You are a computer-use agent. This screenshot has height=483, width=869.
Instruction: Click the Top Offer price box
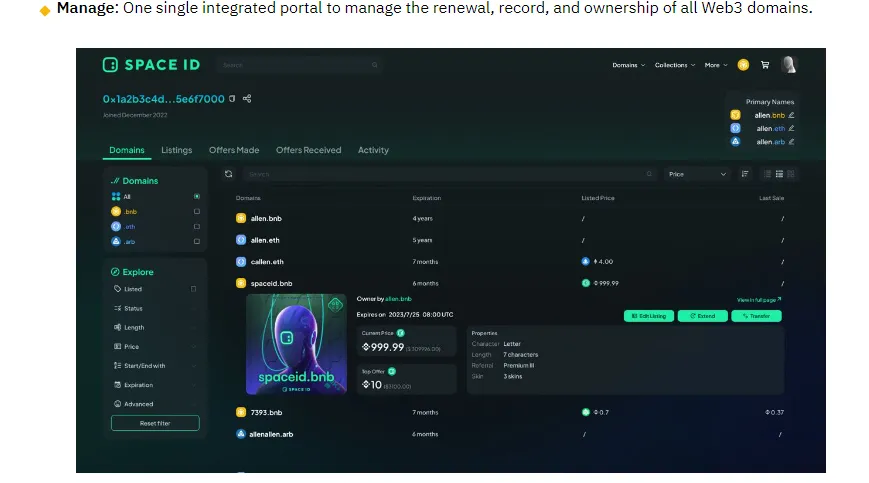coord(406,379)
